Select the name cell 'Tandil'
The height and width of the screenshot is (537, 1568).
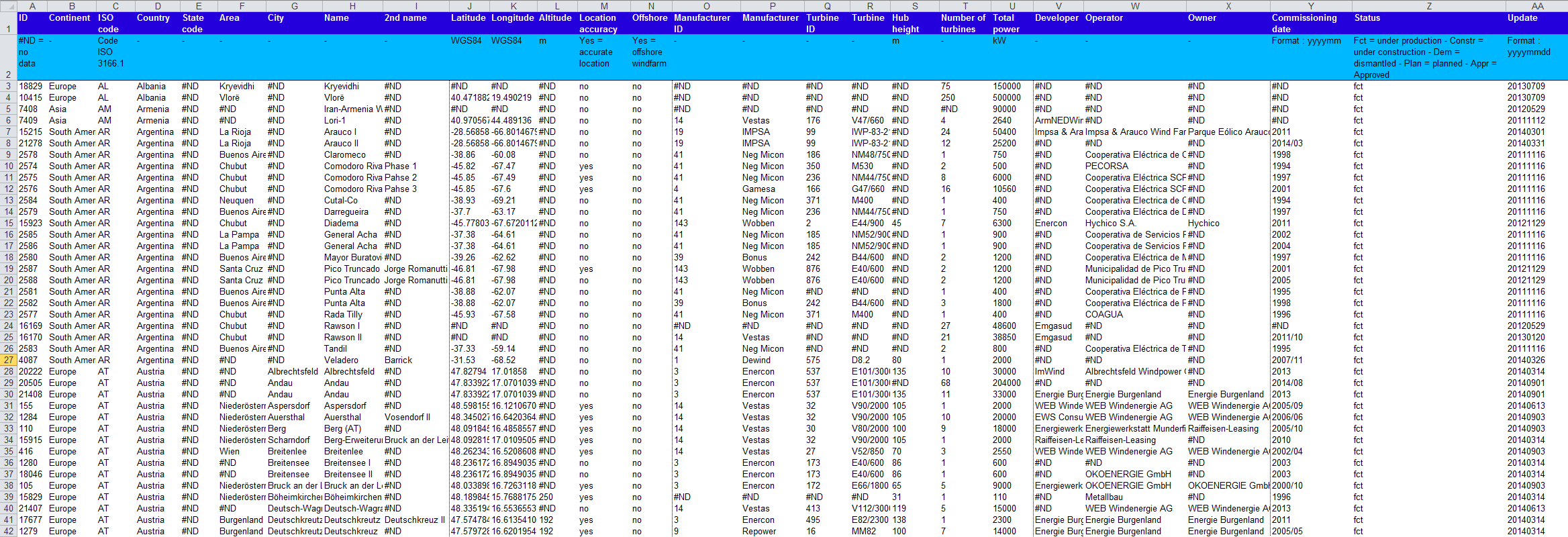click(352, 348)
